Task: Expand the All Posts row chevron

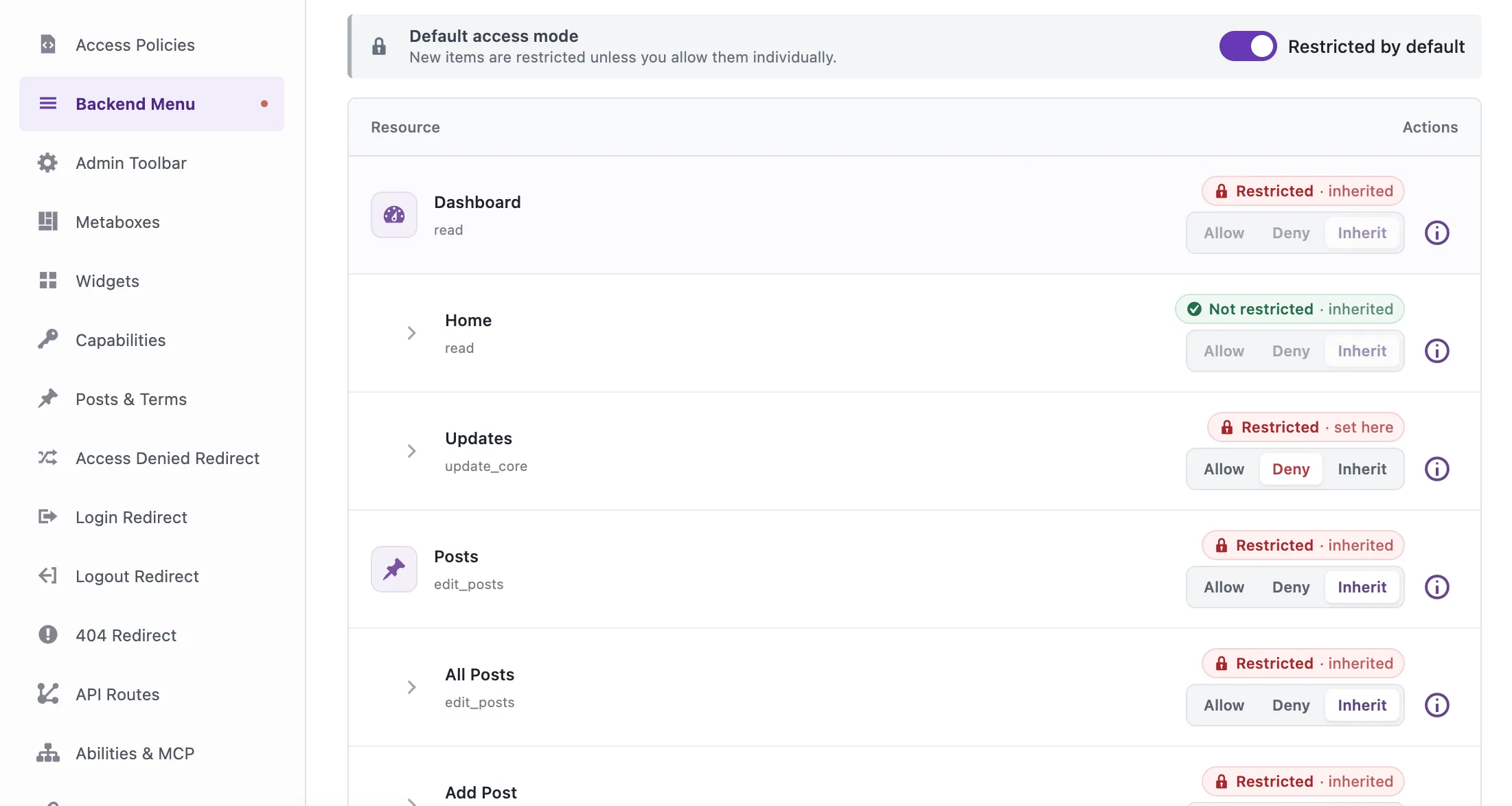Action: tap(411, 687)
